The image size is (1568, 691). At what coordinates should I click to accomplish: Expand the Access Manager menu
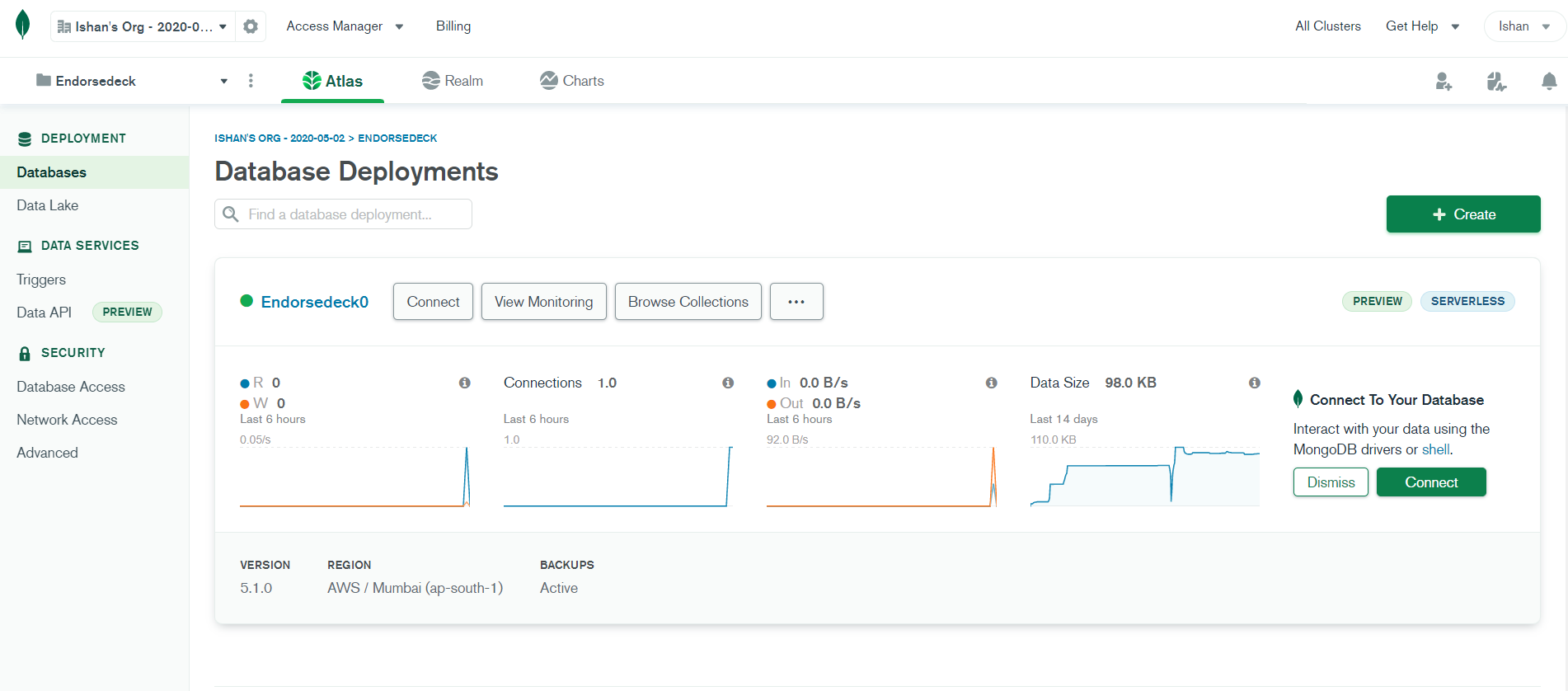[x=345, y=26]
